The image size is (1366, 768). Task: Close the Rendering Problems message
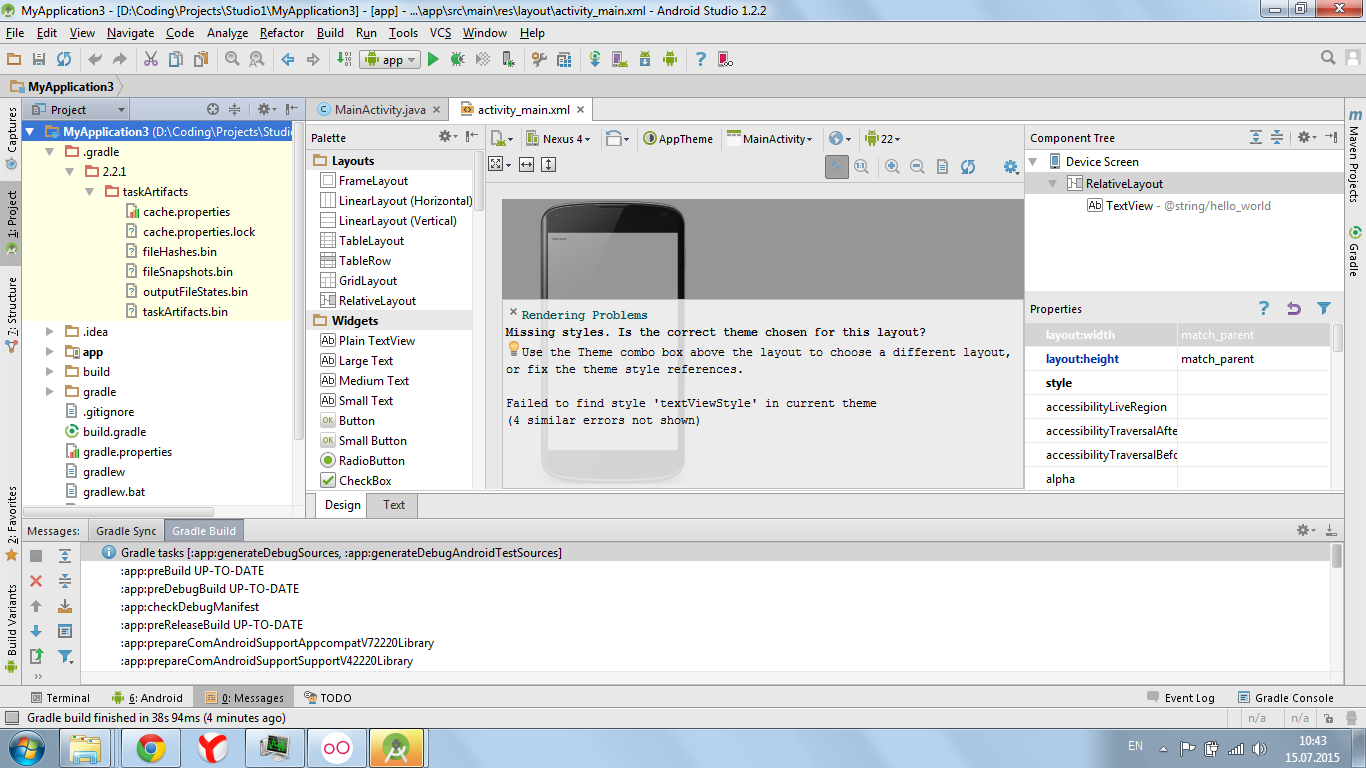tap(513, 313)
